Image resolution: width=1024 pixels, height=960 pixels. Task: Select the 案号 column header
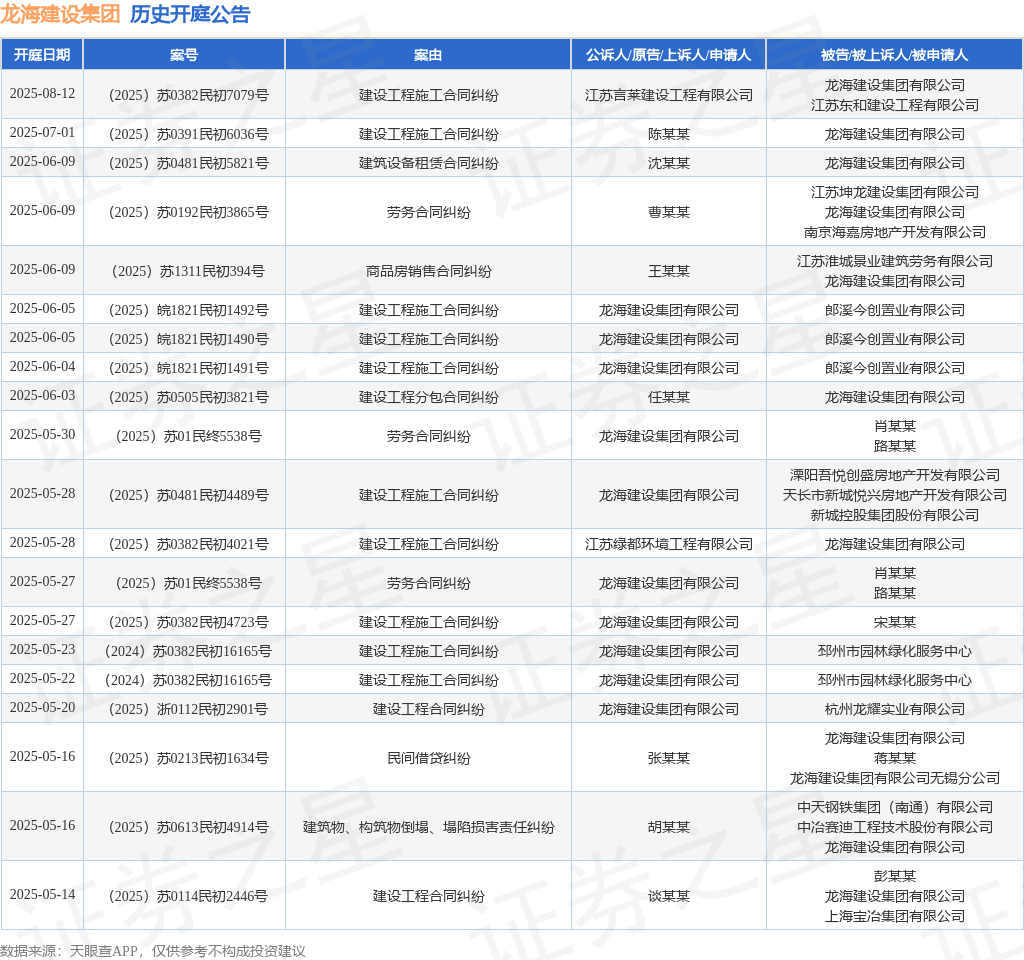[x=184, y=55]
